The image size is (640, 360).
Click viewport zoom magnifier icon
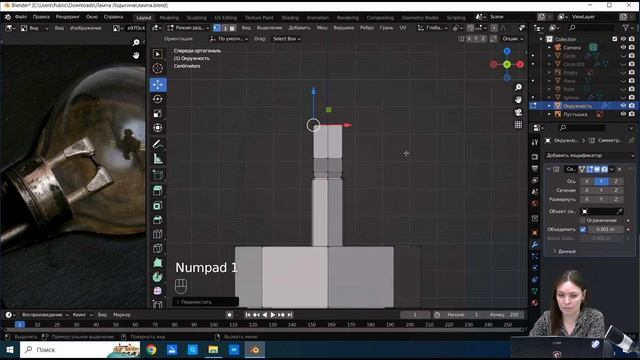point(518,87)
